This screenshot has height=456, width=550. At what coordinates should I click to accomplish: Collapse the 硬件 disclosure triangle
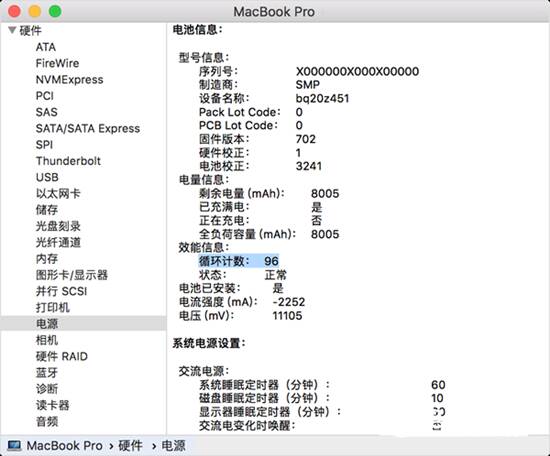pyautogui.click(x=12, y=30)
